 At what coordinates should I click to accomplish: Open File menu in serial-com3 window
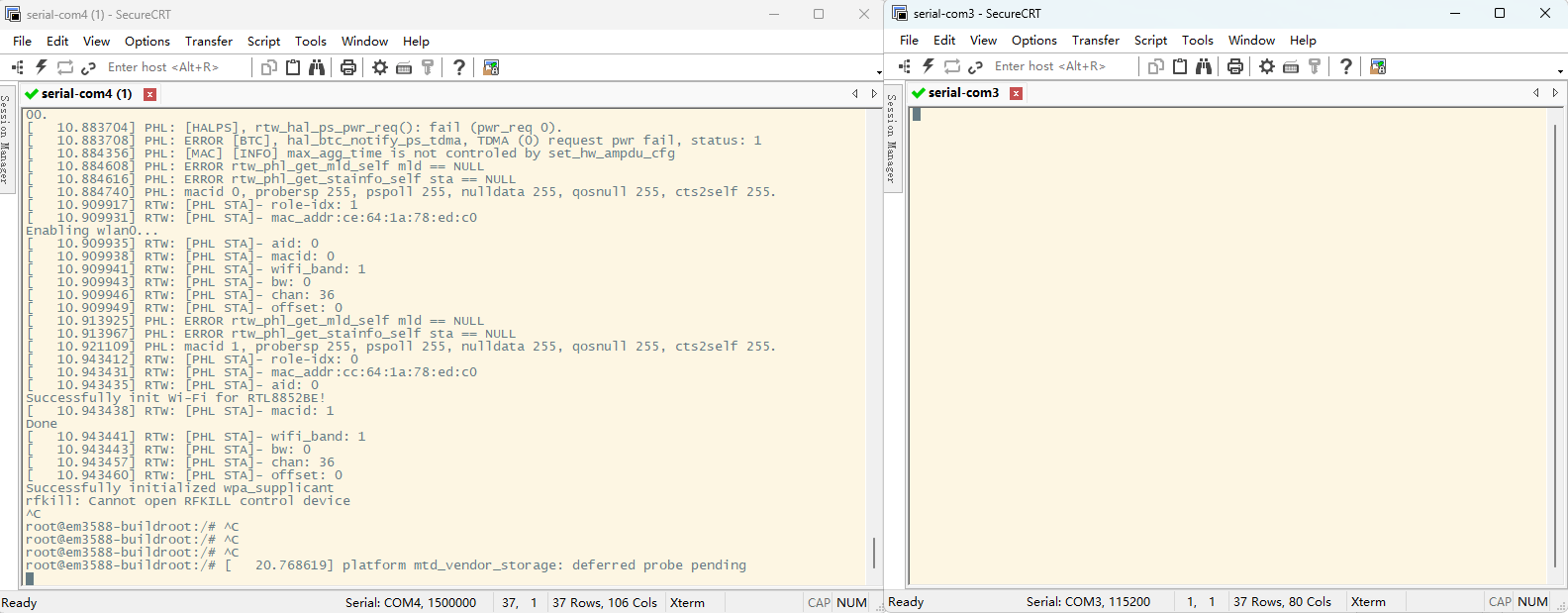pos(909,41)
